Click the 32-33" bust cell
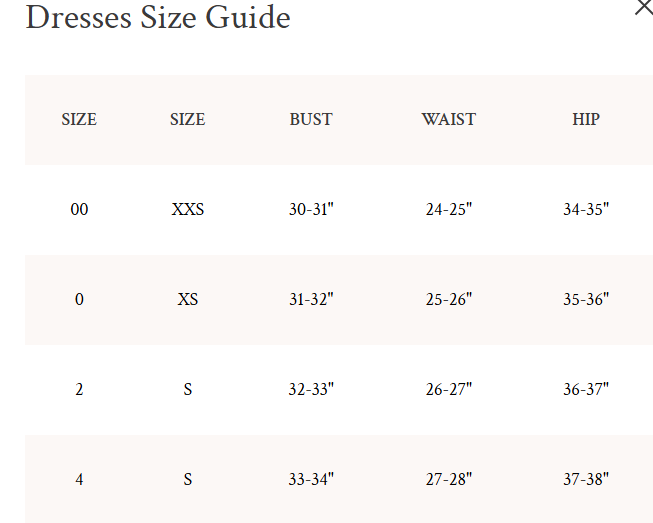The height and width of the screenshot is (523, 653). pyautogui.click(x=311, y=389)
